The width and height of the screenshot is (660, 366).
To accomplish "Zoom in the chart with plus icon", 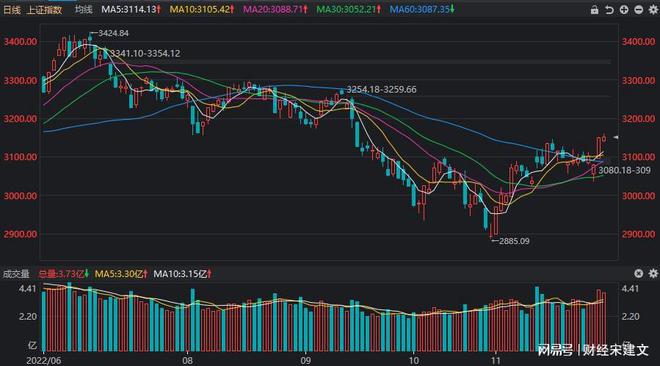I will pyautogui.click(x=624, y=10).
